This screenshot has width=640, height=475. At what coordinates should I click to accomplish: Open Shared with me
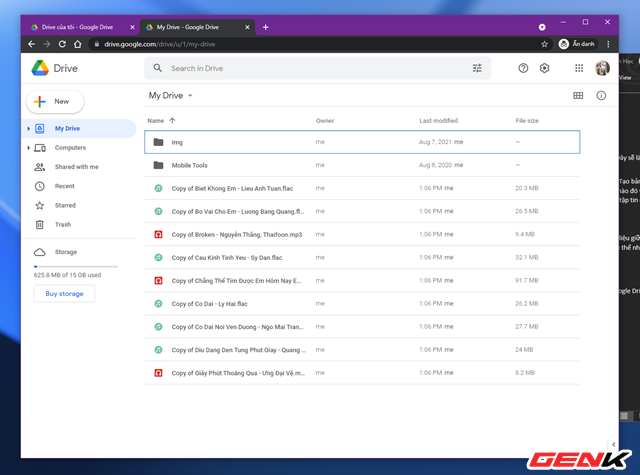point(78,167)
